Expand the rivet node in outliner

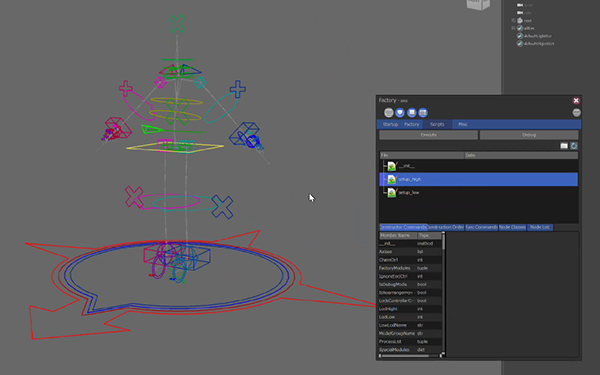(x=514, y=20)
